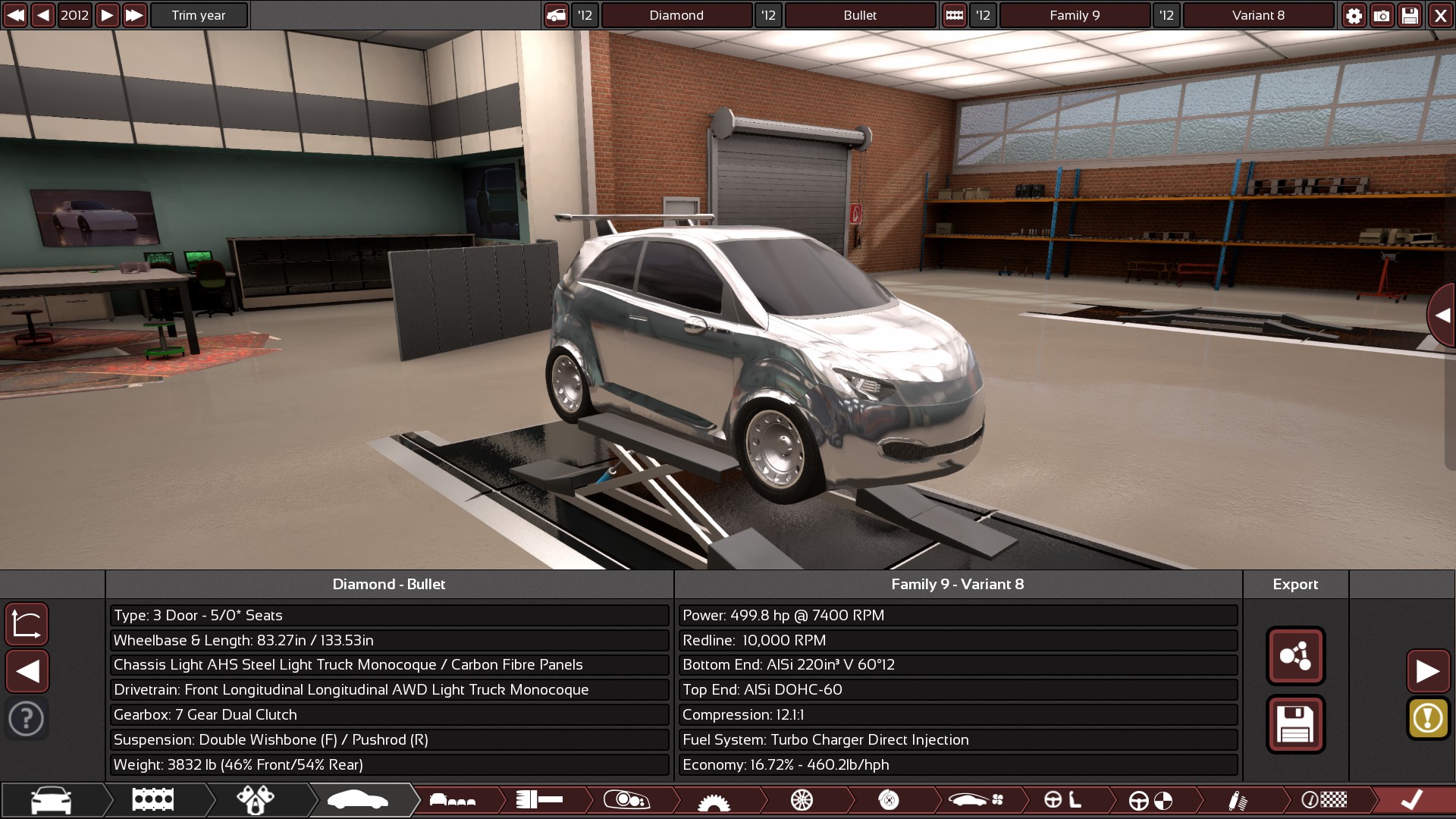The image size is (1456, 819).
Task: Select the Economy: 16.72% row
Action: click(x=958, y=764)
